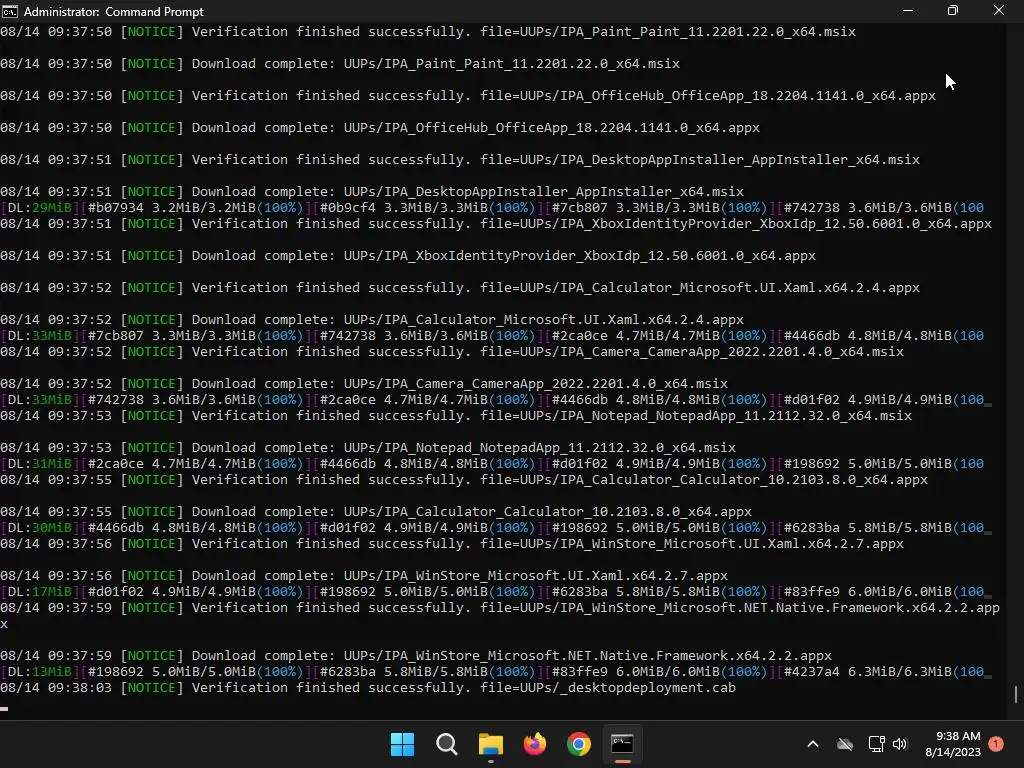1024x768 pixels.
Task: Click verification line for OfficeHub_OfficeApp appx
Action: [468, 95]
